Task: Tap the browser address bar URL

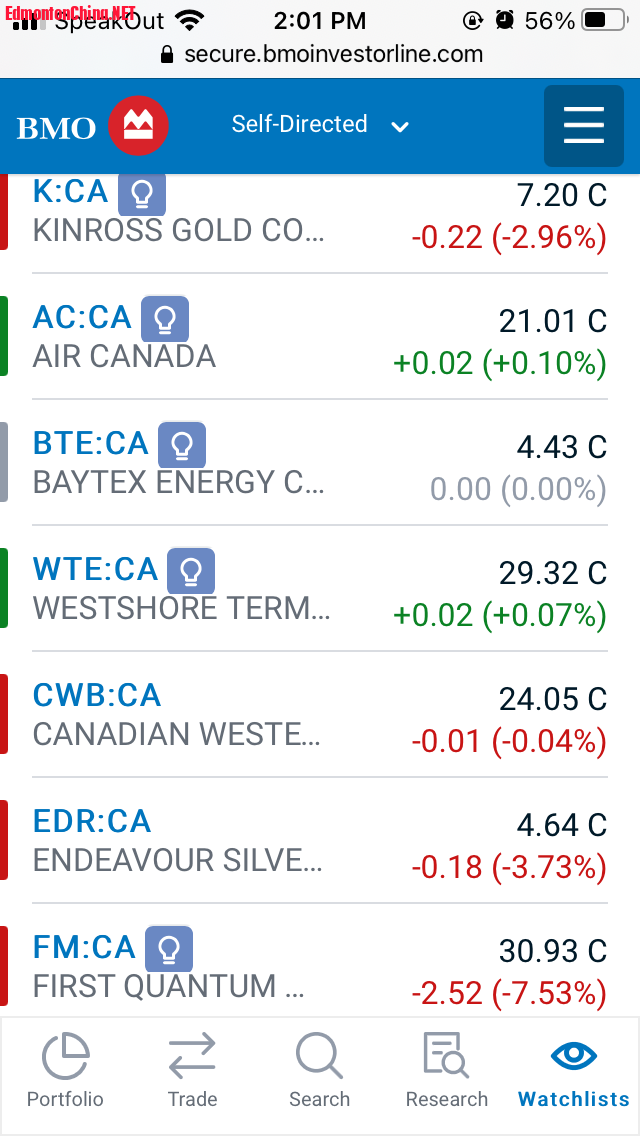Action: pos(333,54)
